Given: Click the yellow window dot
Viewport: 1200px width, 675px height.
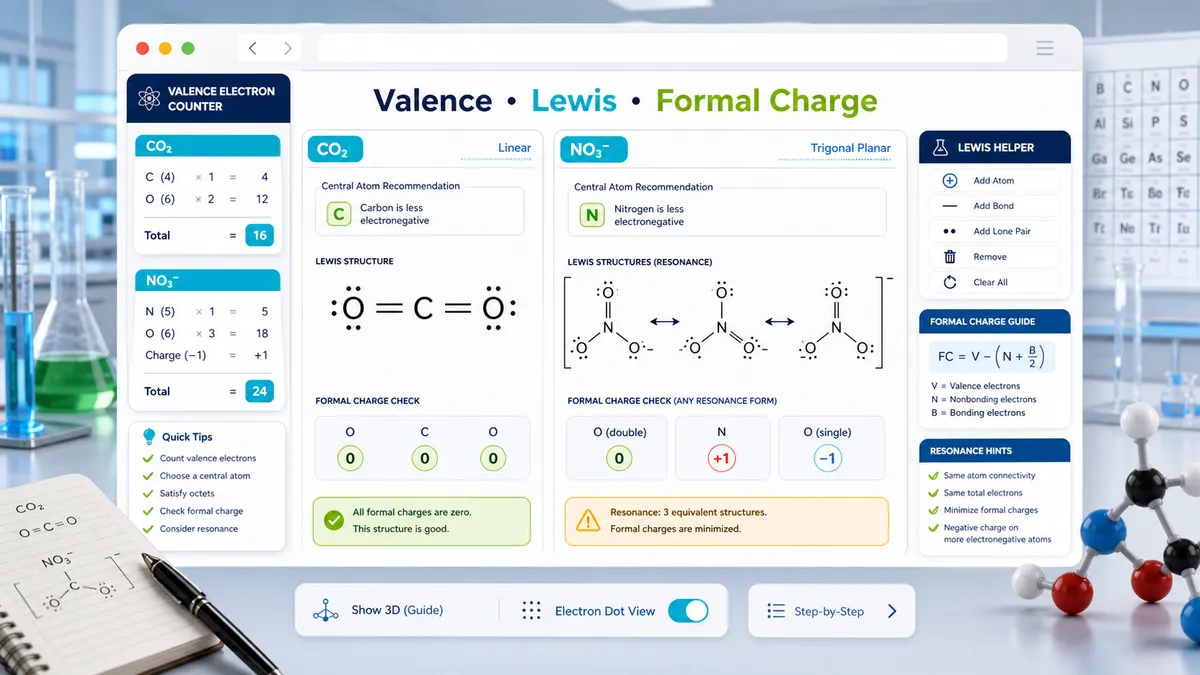Looking at the screenshot, I should coord(165,48).
